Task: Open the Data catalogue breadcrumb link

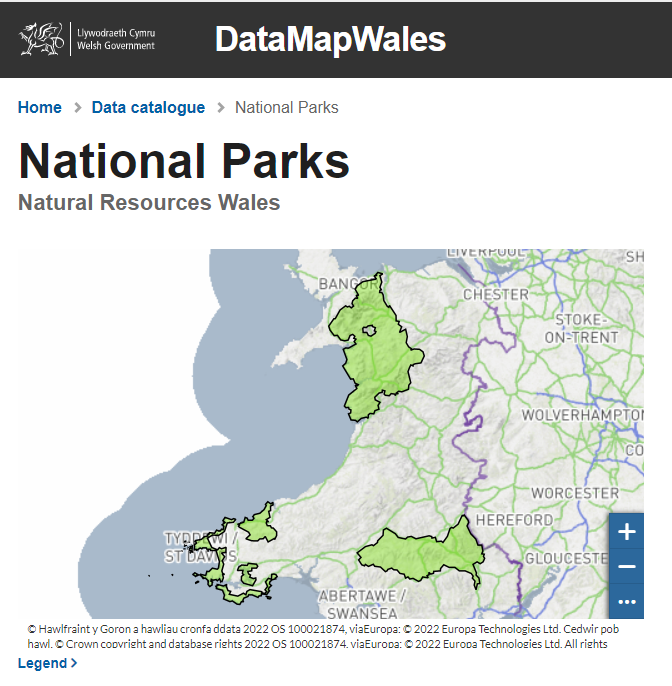Action: coord(148,107)
